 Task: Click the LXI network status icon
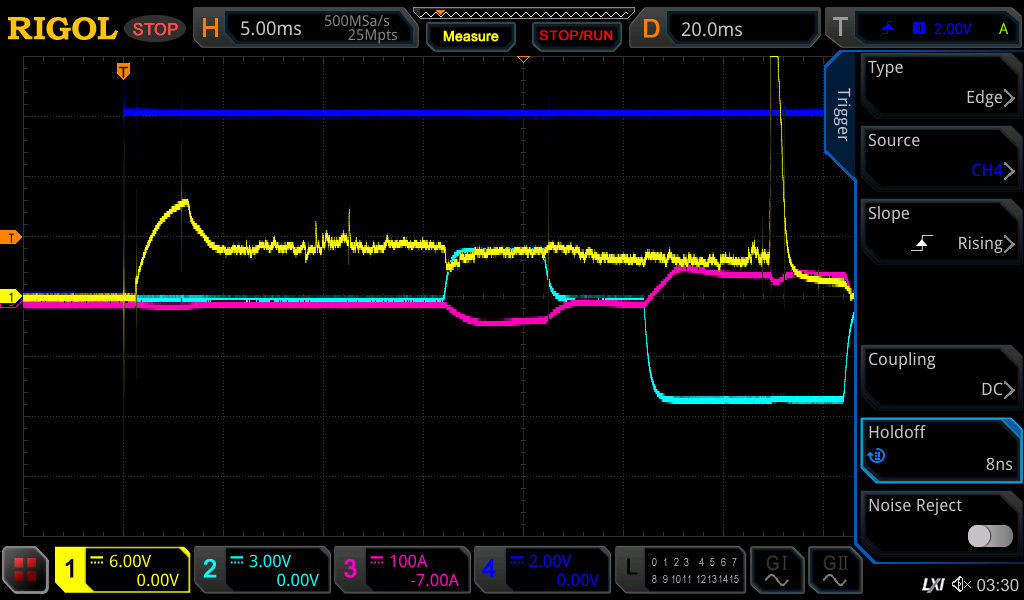pos(931,584)
